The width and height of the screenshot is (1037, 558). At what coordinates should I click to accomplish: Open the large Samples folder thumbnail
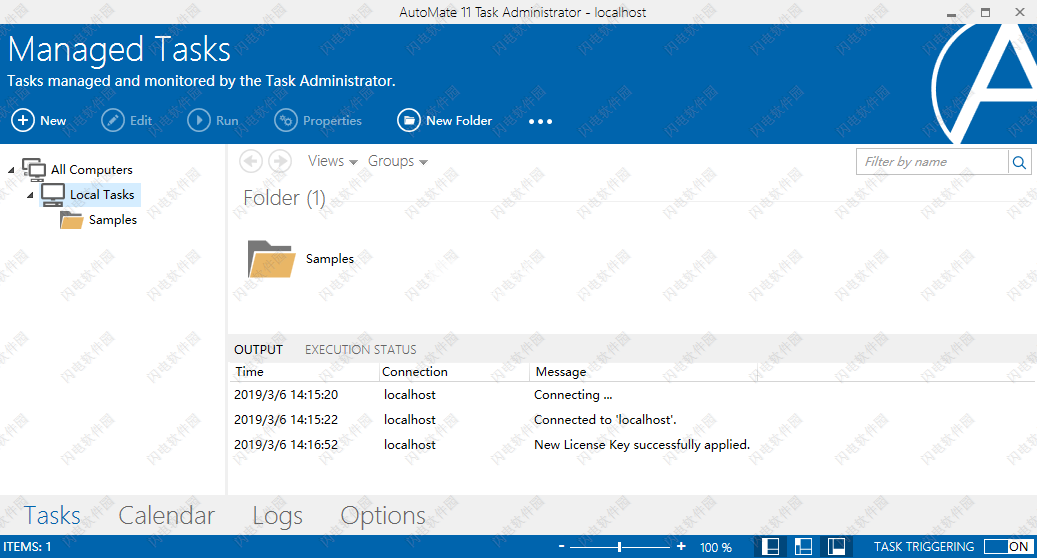coord(271,259)
